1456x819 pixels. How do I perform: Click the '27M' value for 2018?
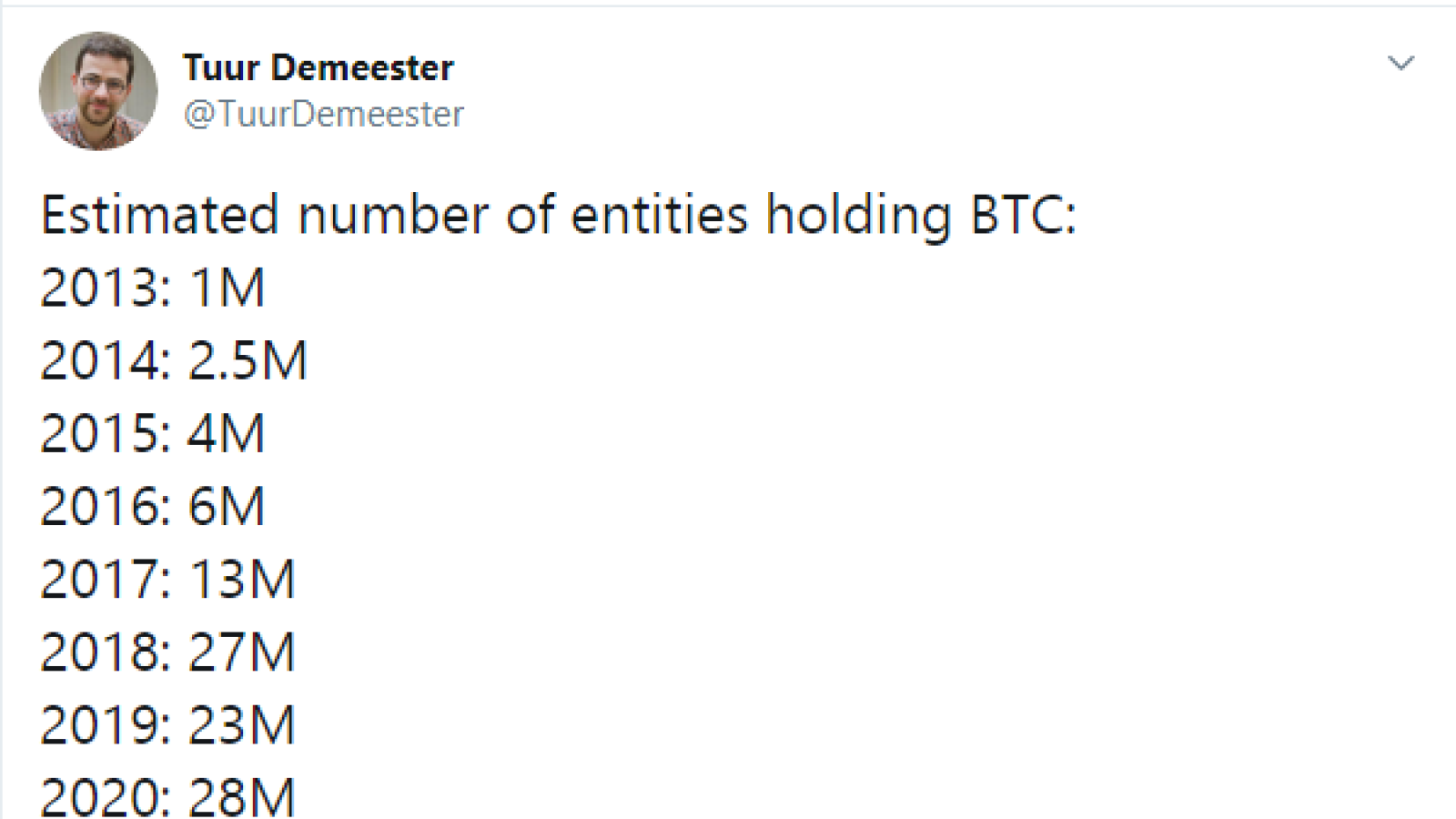pos(243,652)
